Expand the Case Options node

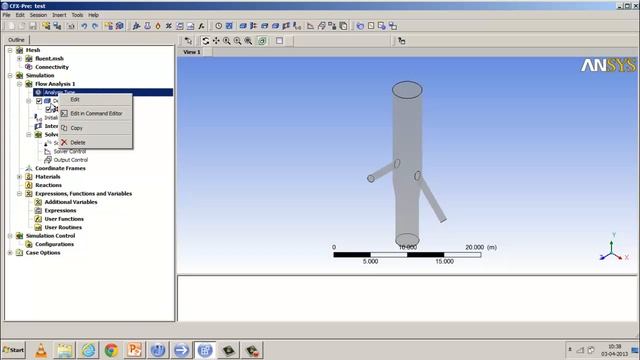tap(10, 253)
